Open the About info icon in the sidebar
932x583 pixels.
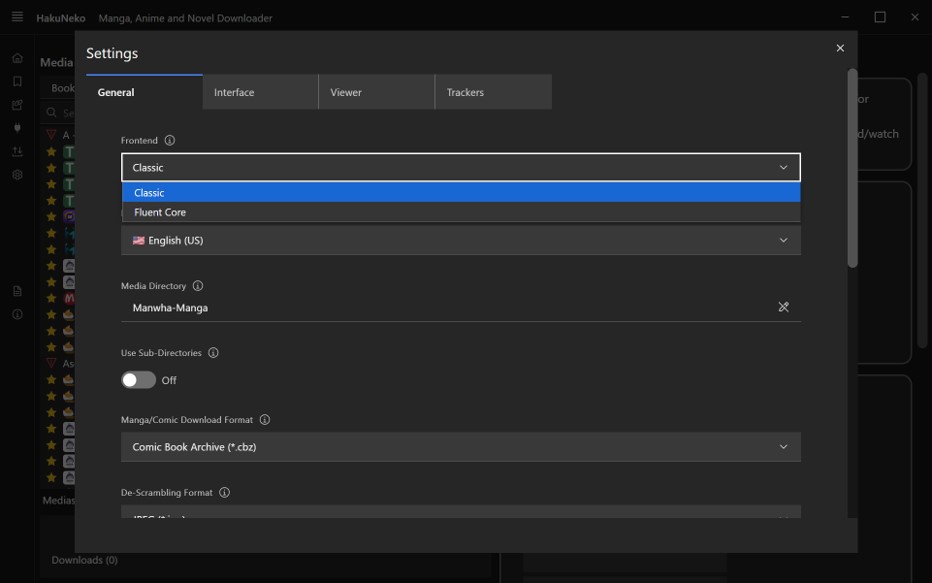[17, 314]
